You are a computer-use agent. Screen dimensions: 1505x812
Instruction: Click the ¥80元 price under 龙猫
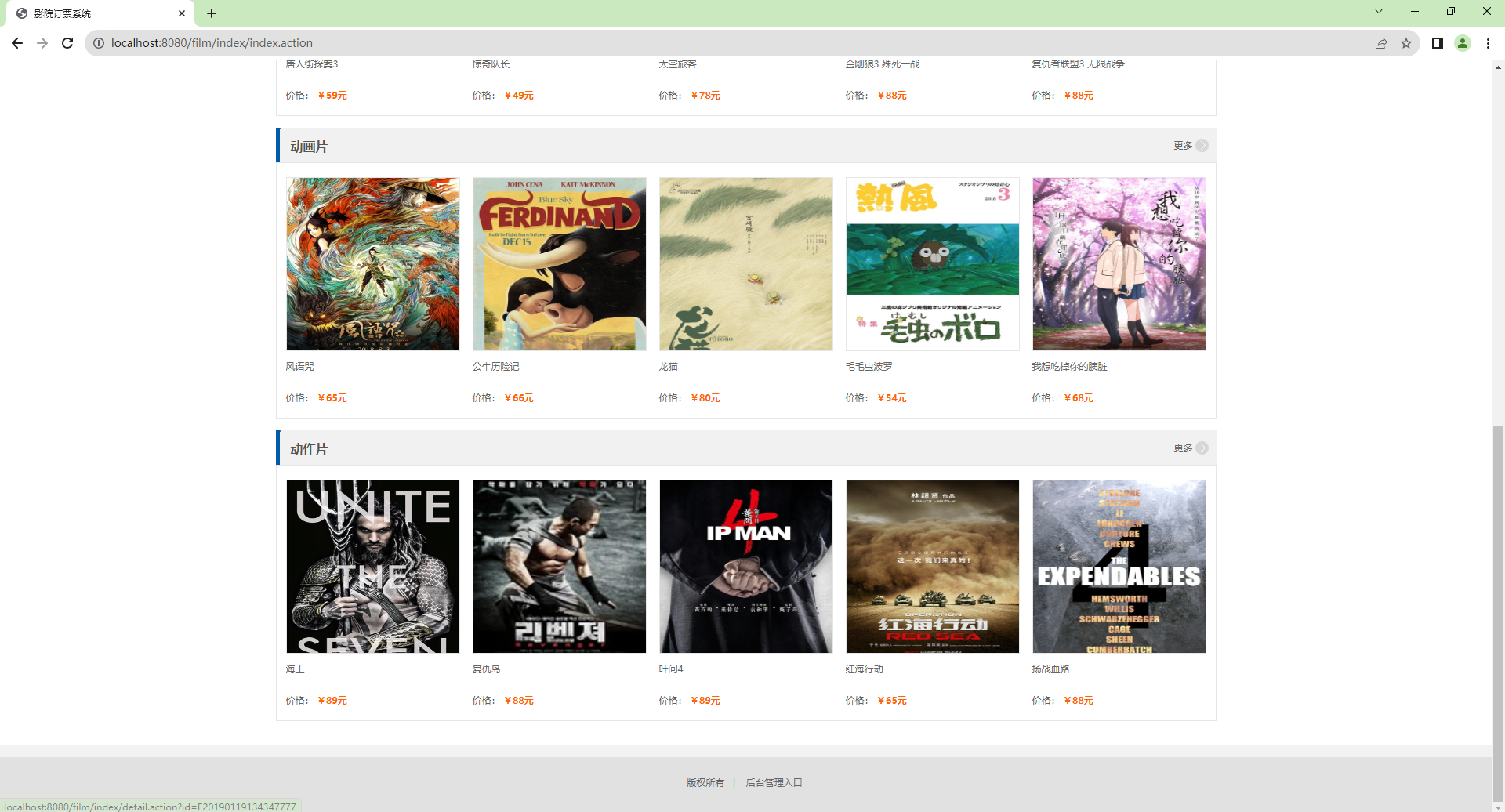pyautogui.click(x=705, y=398)
